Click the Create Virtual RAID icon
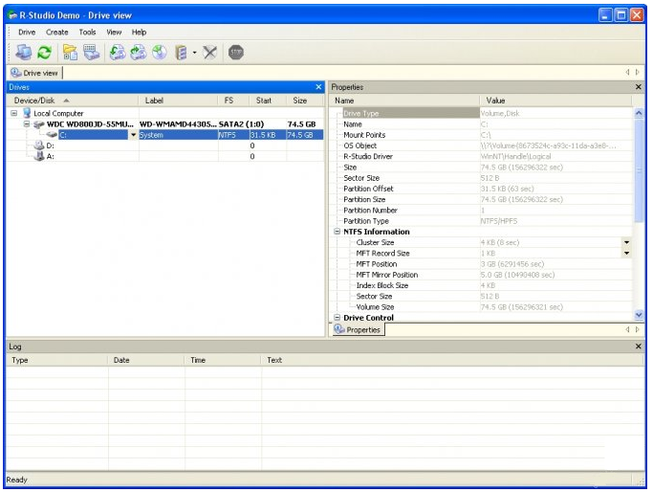The height and width of the screenshot is (492, 653). coord(181,52)
